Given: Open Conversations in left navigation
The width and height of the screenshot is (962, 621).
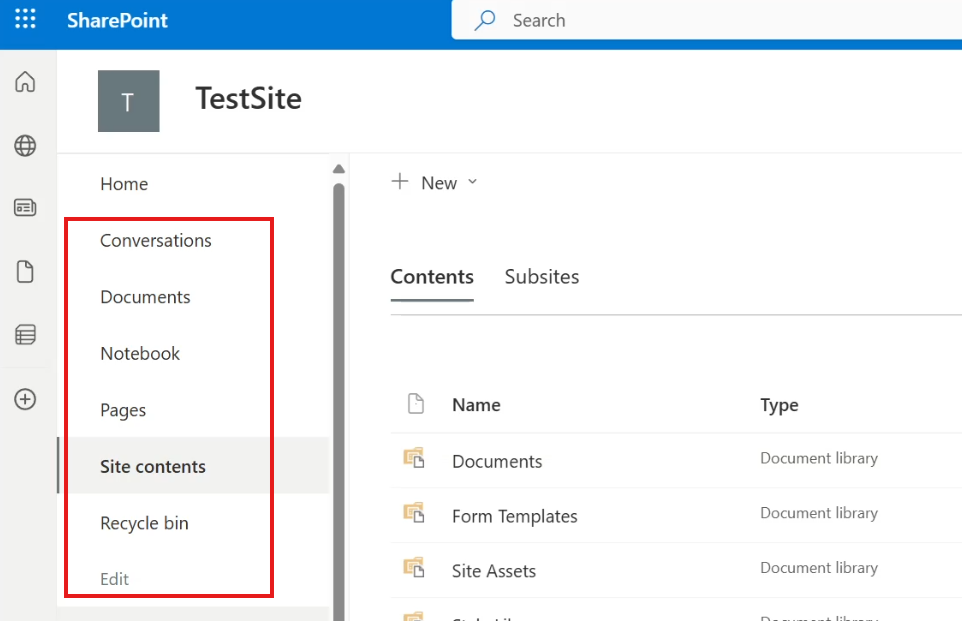Looking at the screenshot, I should pyautogui.click(x=156, y=240).
